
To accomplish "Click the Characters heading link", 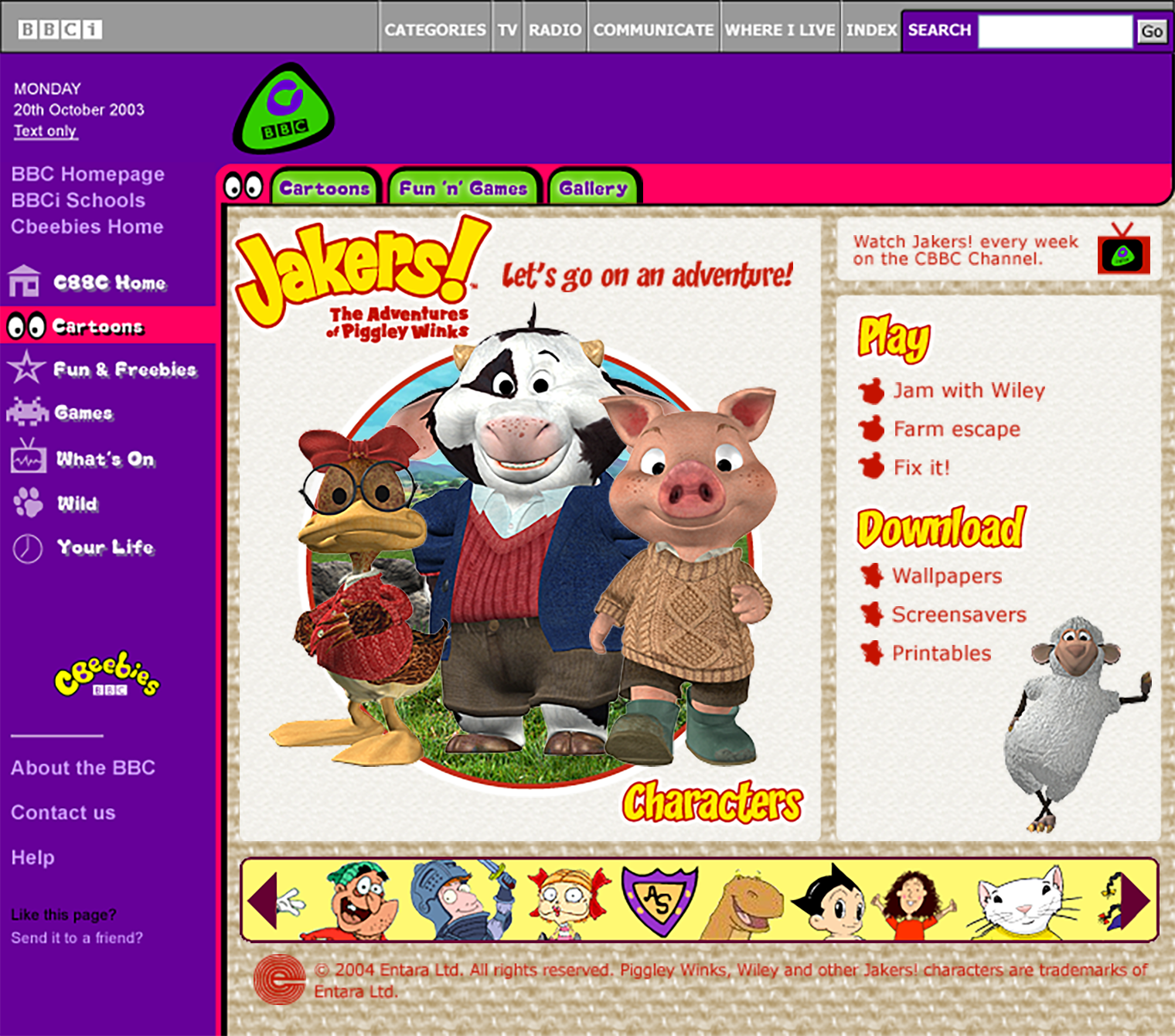I will pos(712,802).
